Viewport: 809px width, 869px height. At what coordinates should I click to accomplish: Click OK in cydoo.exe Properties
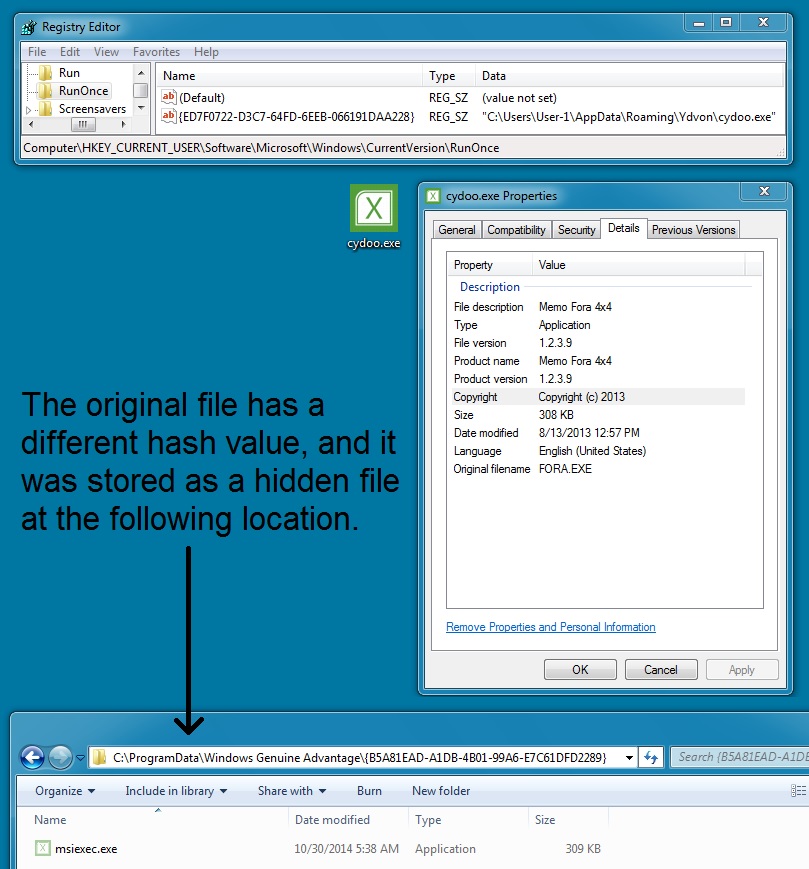coord(580,669)
